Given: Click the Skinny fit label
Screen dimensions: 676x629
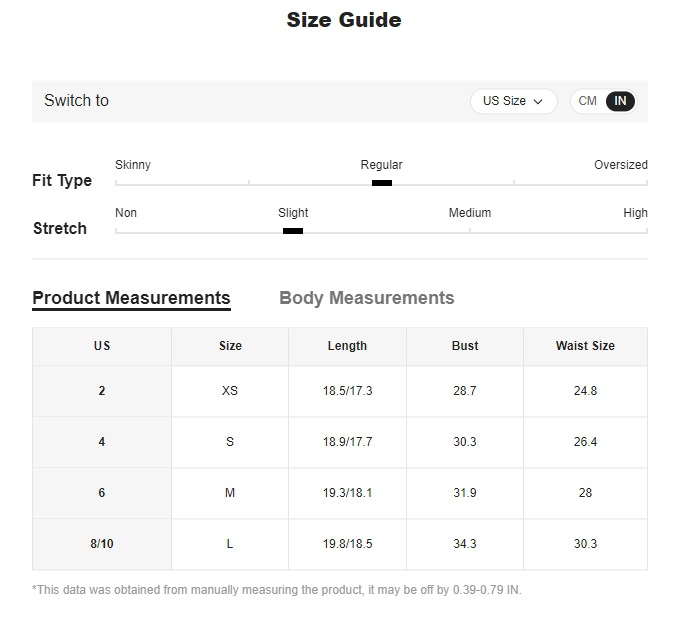Looking at the screenshot, I should click(133, 165).
